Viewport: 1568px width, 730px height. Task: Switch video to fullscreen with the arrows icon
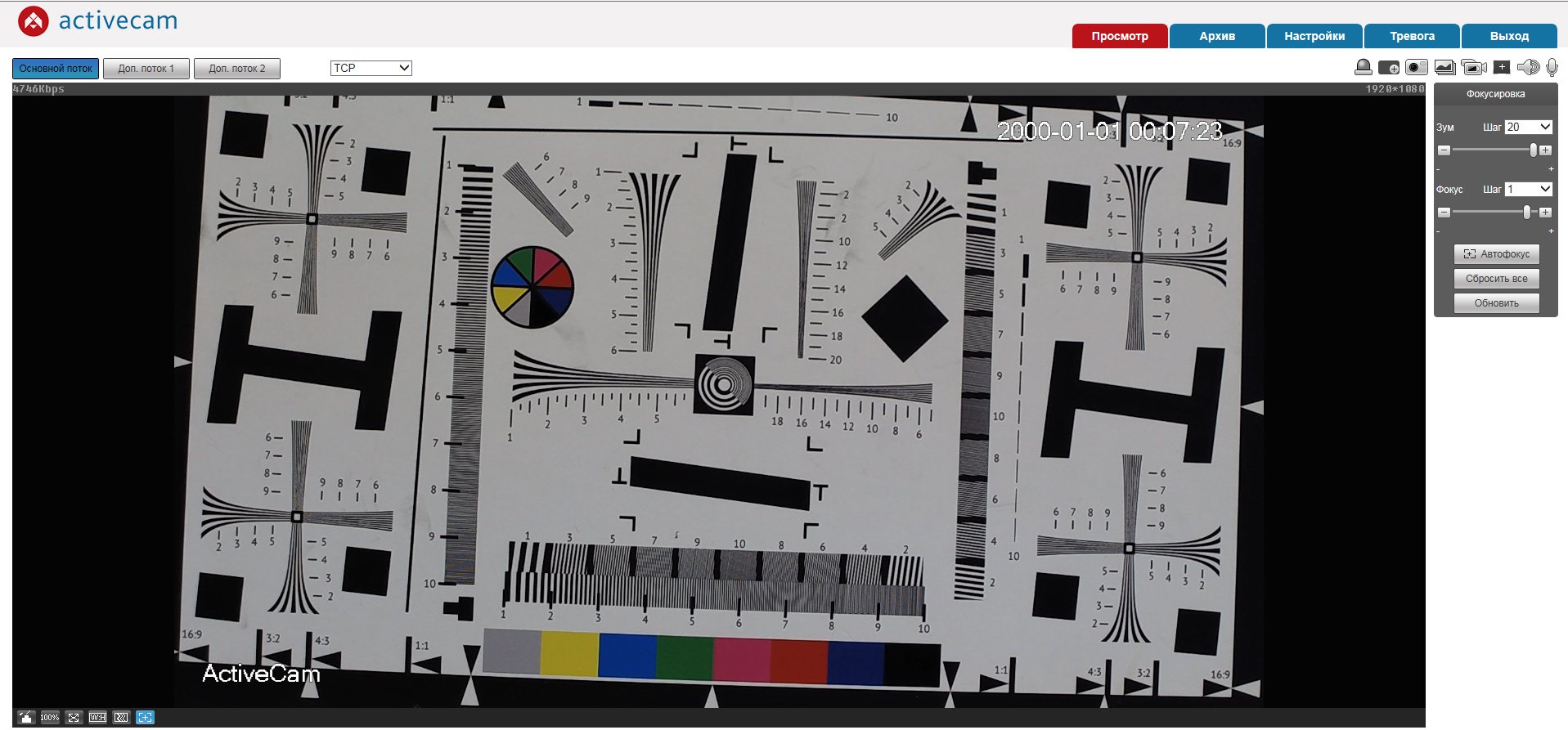(x=74, y=718)
